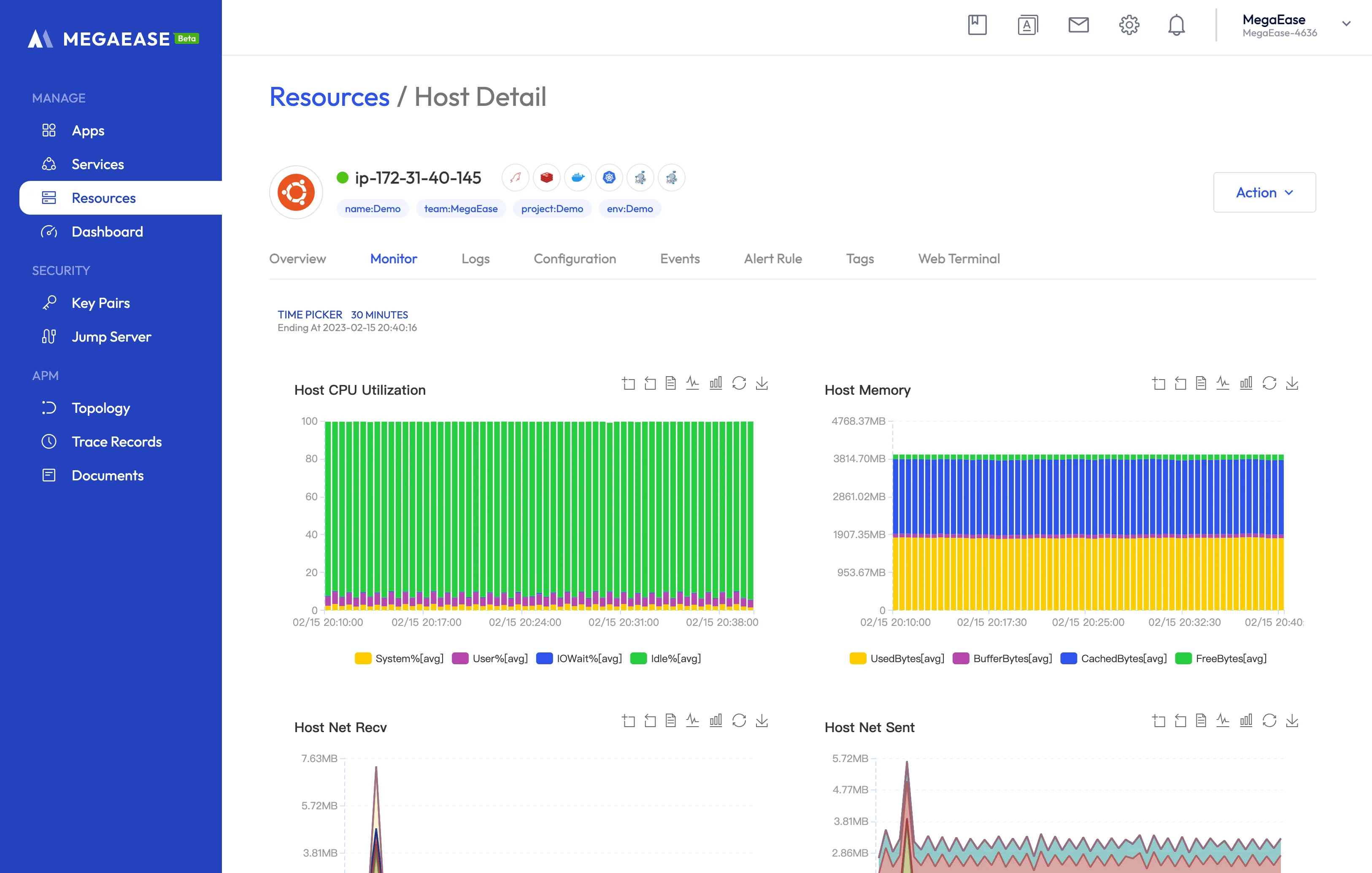Toggle FreeBytes[avg] series in Memory legend

pos(1221,658)
